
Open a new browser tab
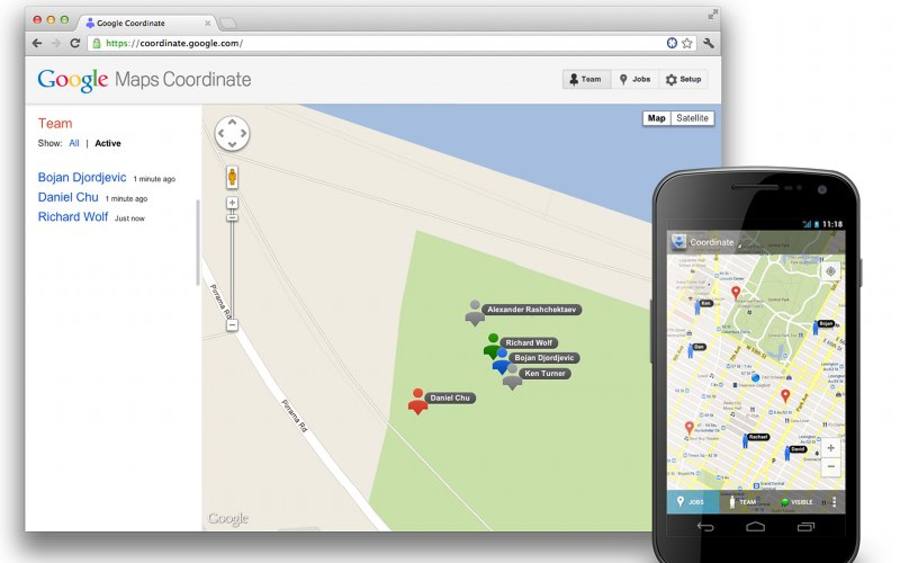pos(228,24)
